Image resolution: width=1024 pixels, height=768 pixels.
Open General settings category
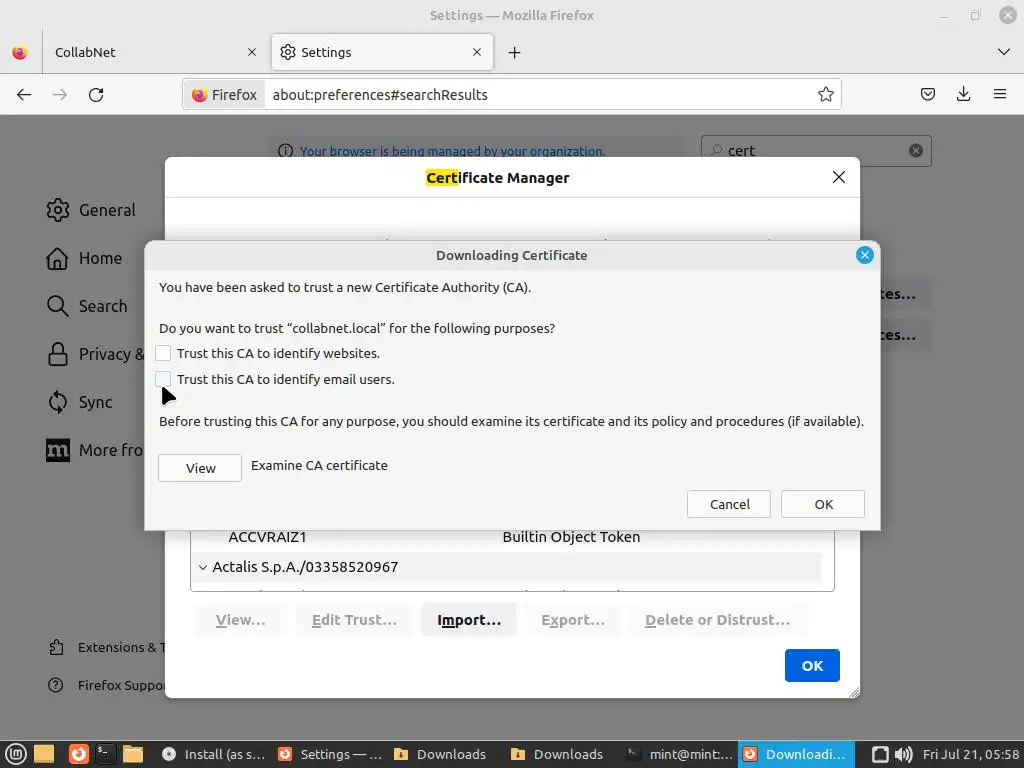coord(91,210)
